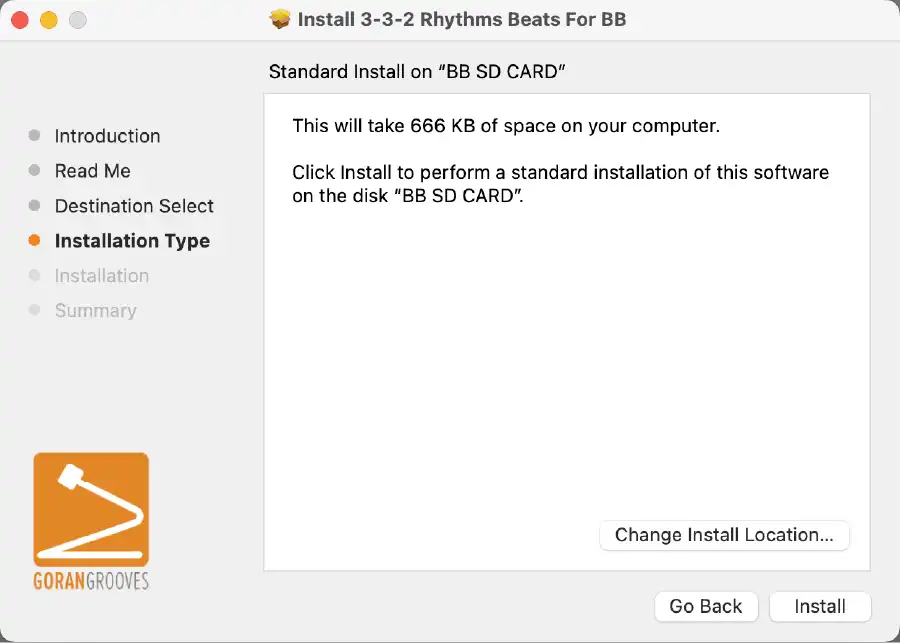Select the Read Me step

coord(92,171)
